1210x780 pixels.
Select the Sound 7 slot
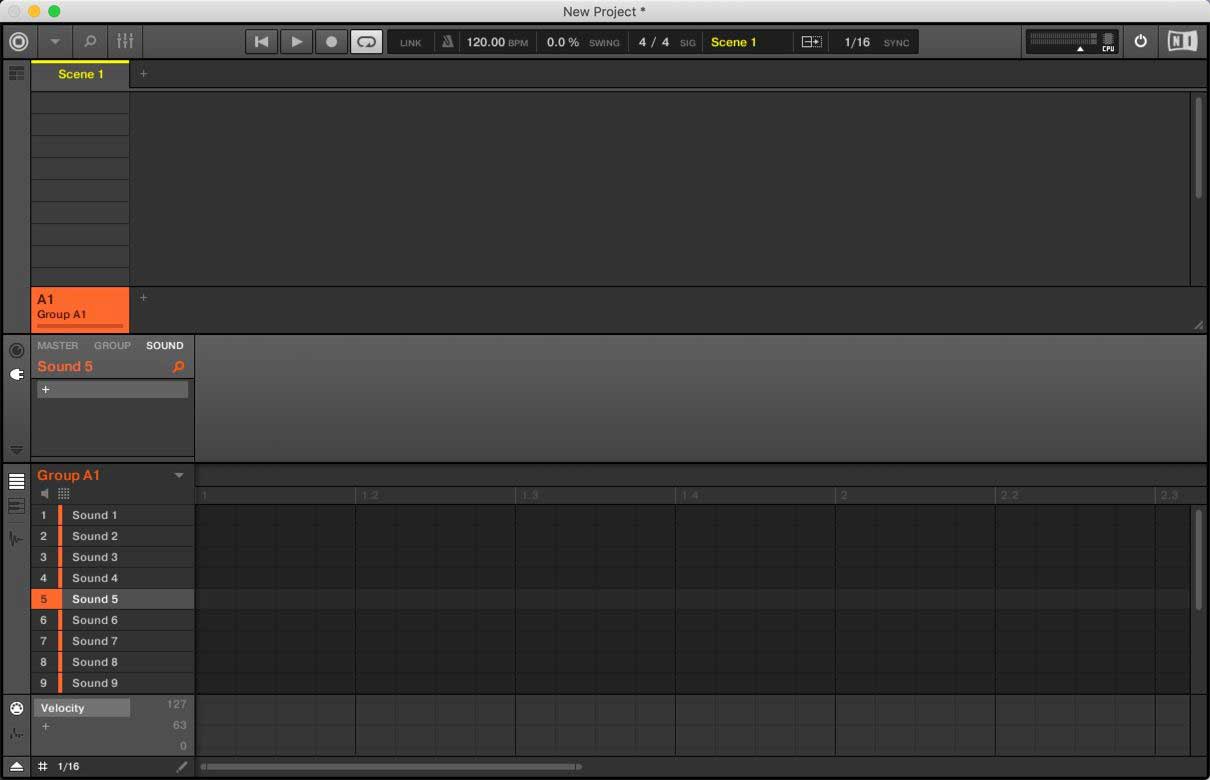point(113,641)
